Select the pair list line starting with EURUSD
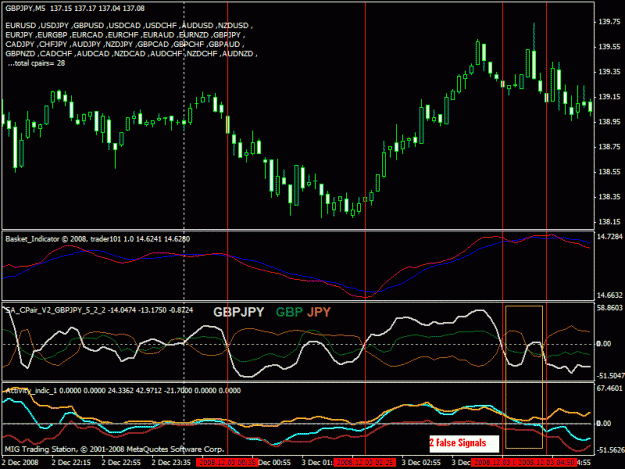The image size is (625, 469). [x=129, y=26]
